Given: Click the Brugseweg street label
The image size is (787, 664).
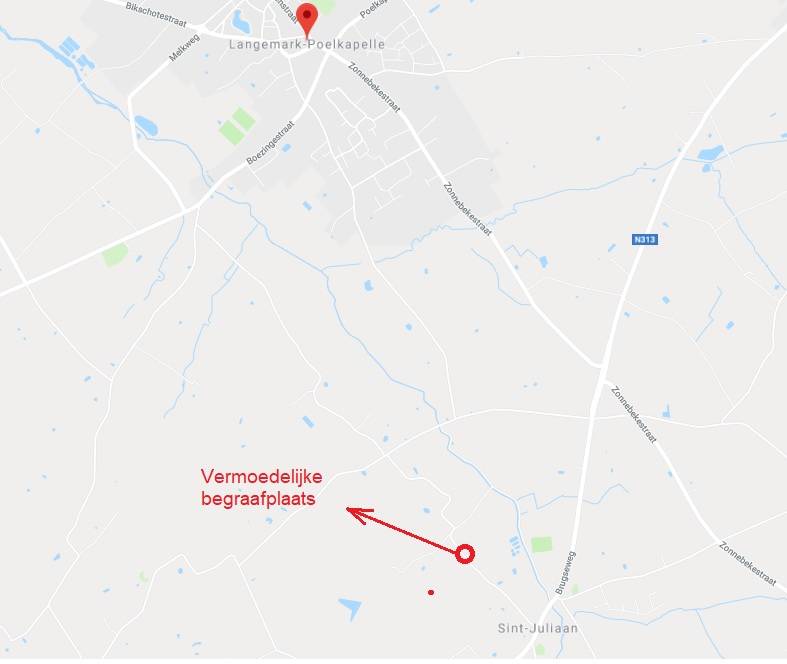Looking at the screenshot, I should (x=566, y=573).
